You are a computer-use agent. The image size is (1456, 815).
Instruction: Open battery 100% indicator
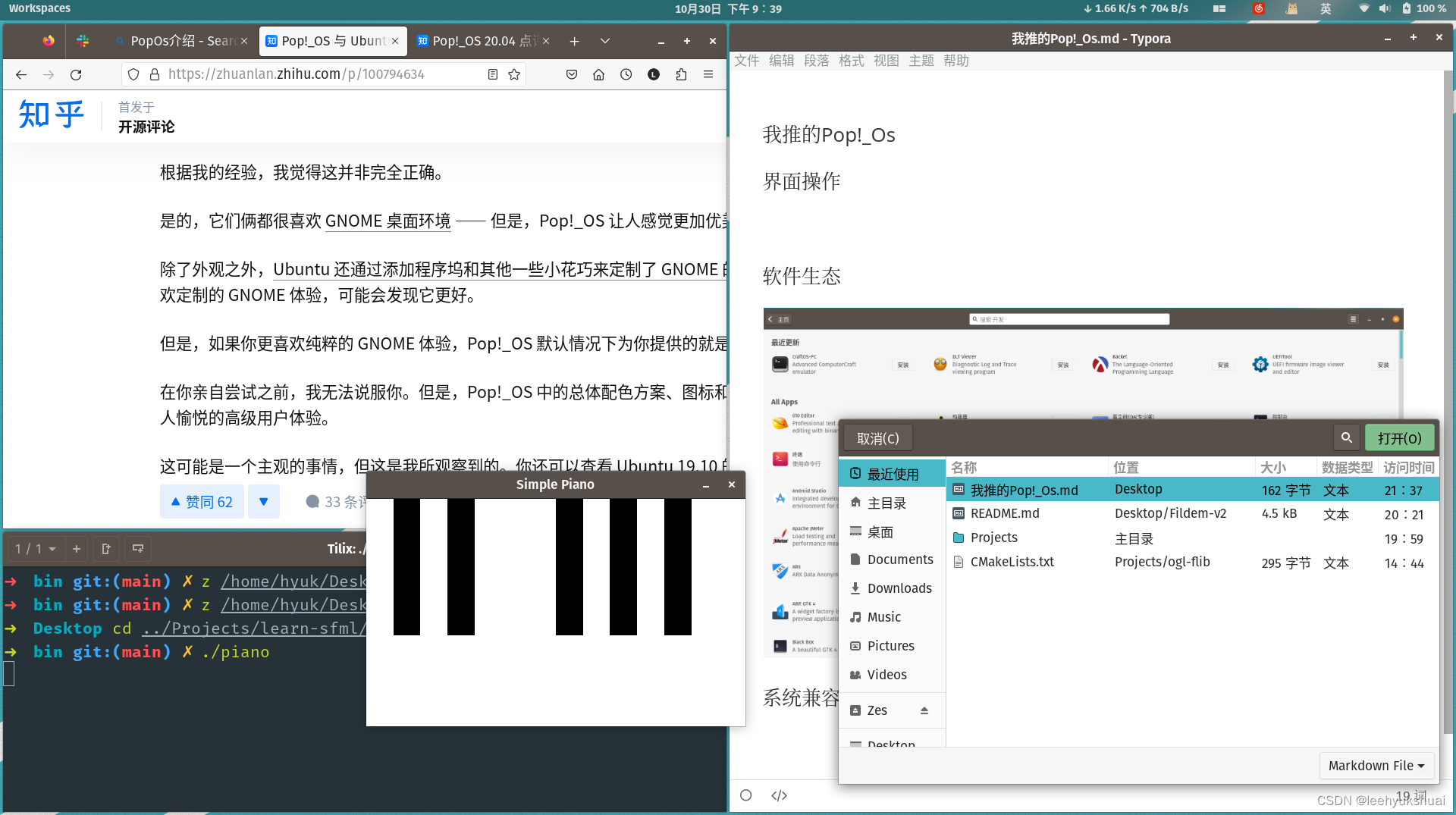1424,8
